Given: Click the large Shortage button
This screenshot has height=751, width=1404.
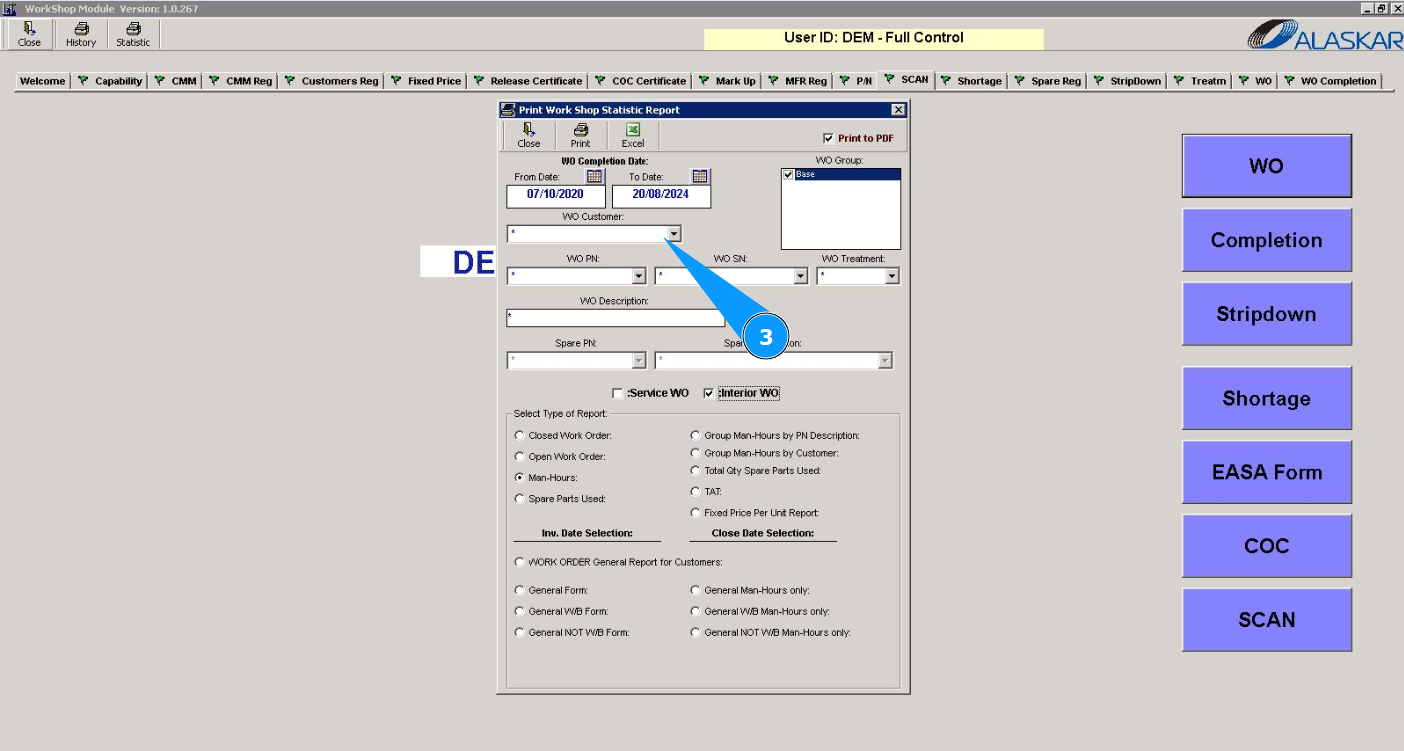Looking at the screenshot, I should (x=1266, y=398).
